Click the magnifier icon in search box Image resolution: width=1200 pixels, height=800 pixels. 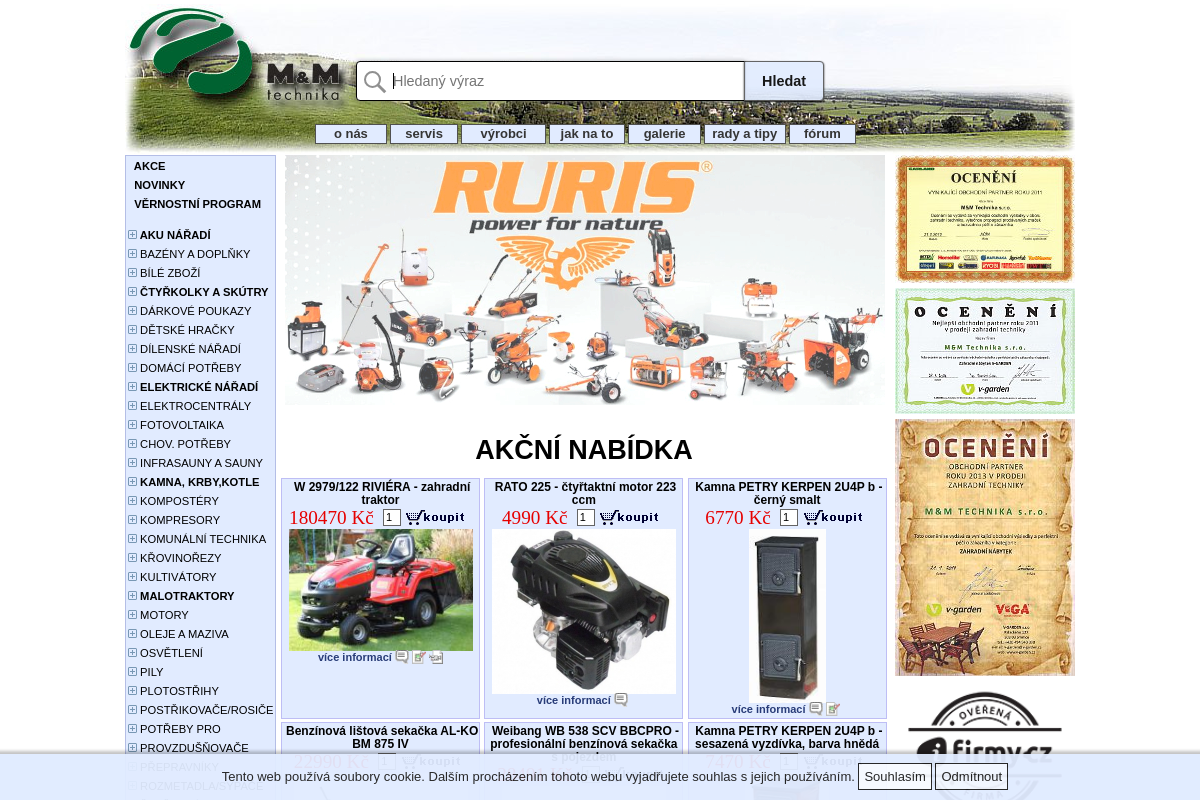point(375,82)
